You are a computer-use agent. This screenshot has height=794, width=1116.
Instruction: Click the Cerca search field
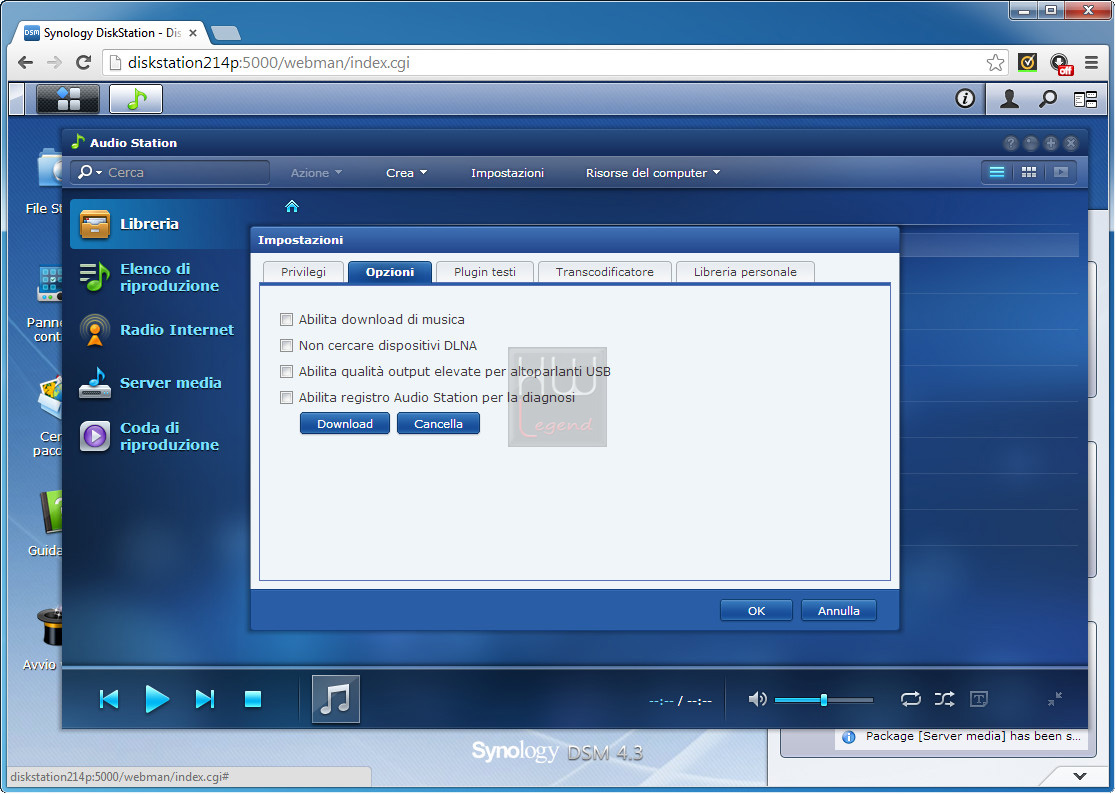click(171, 172)
